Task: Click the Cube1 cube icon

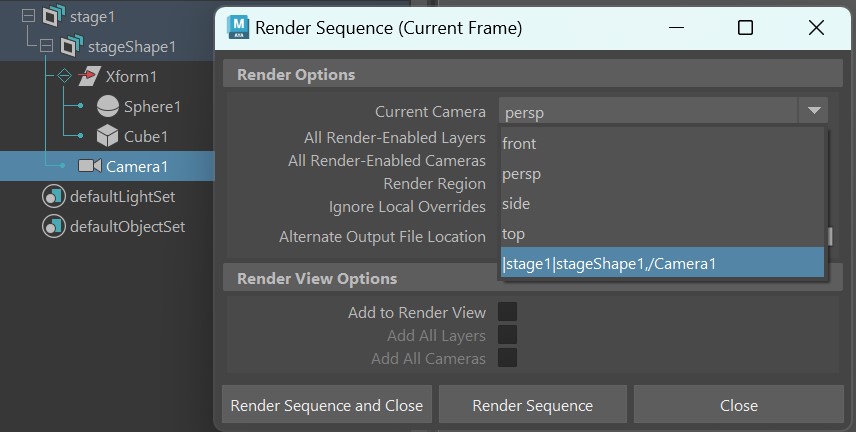Action: (107, 136)
